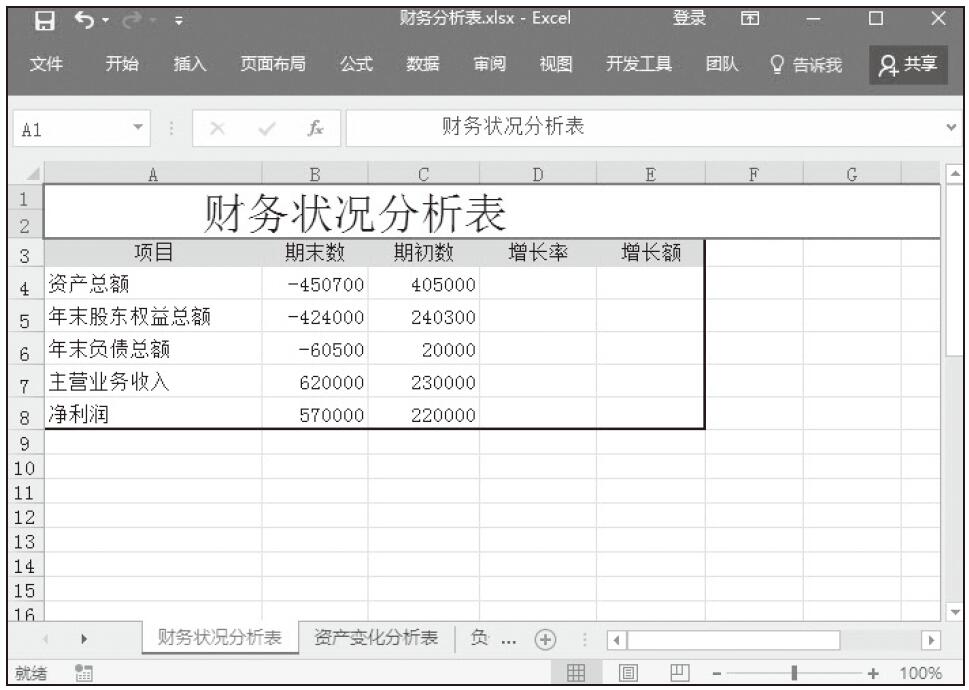Click the Share button with person icon
This screenshot has height=690, width=969.
[908, 66]
